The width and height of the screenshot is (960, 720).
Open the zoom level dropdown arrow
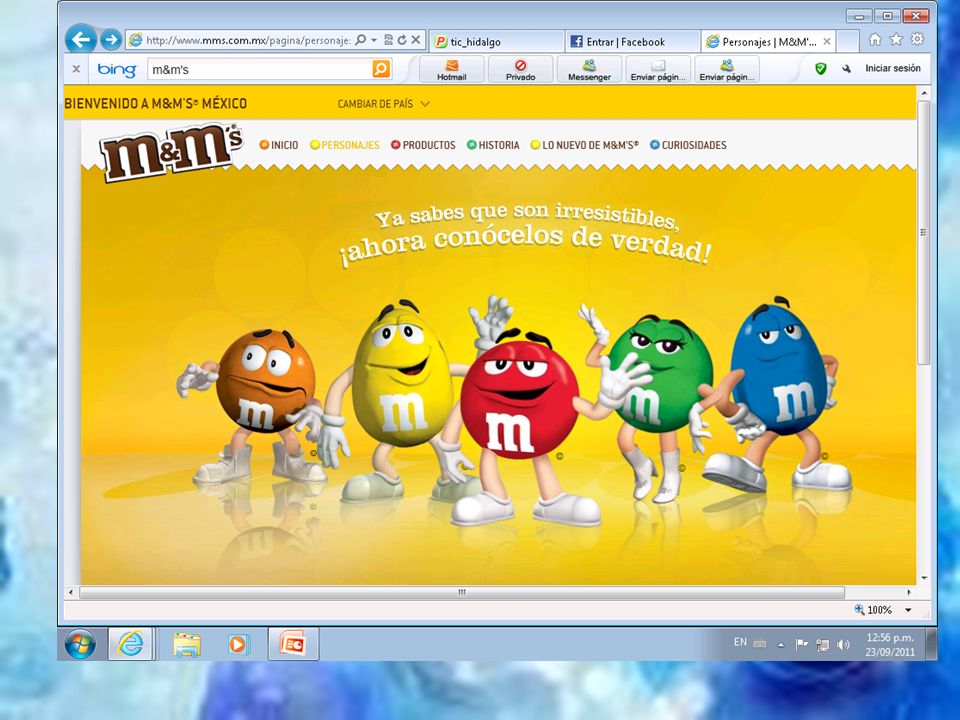tap(908, 610)
